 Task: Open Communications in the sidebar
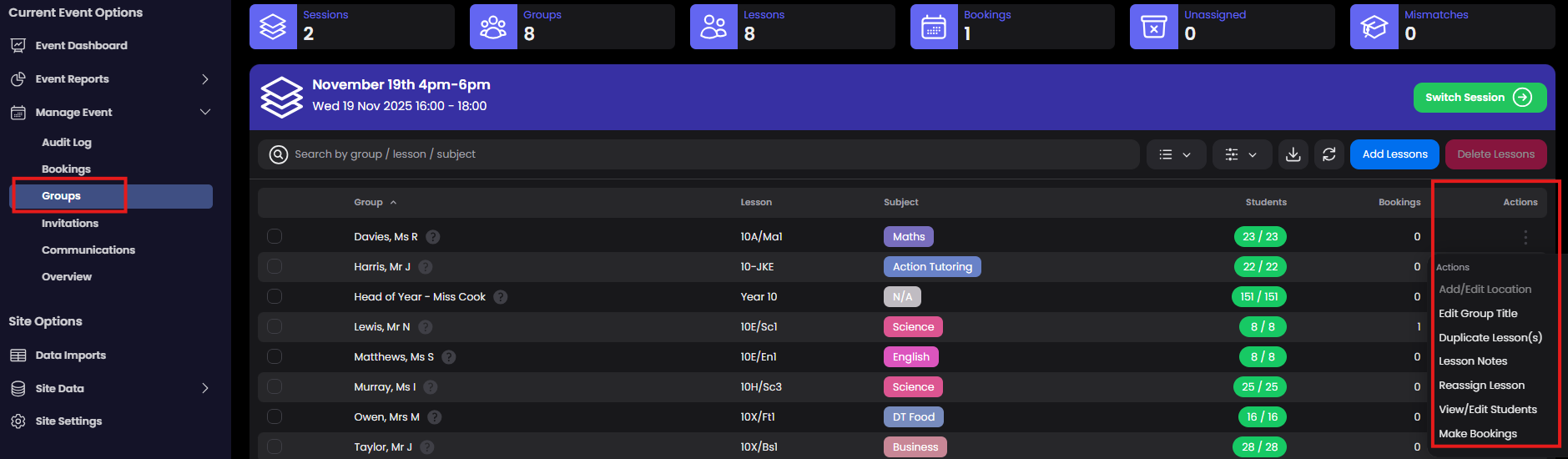88,250
